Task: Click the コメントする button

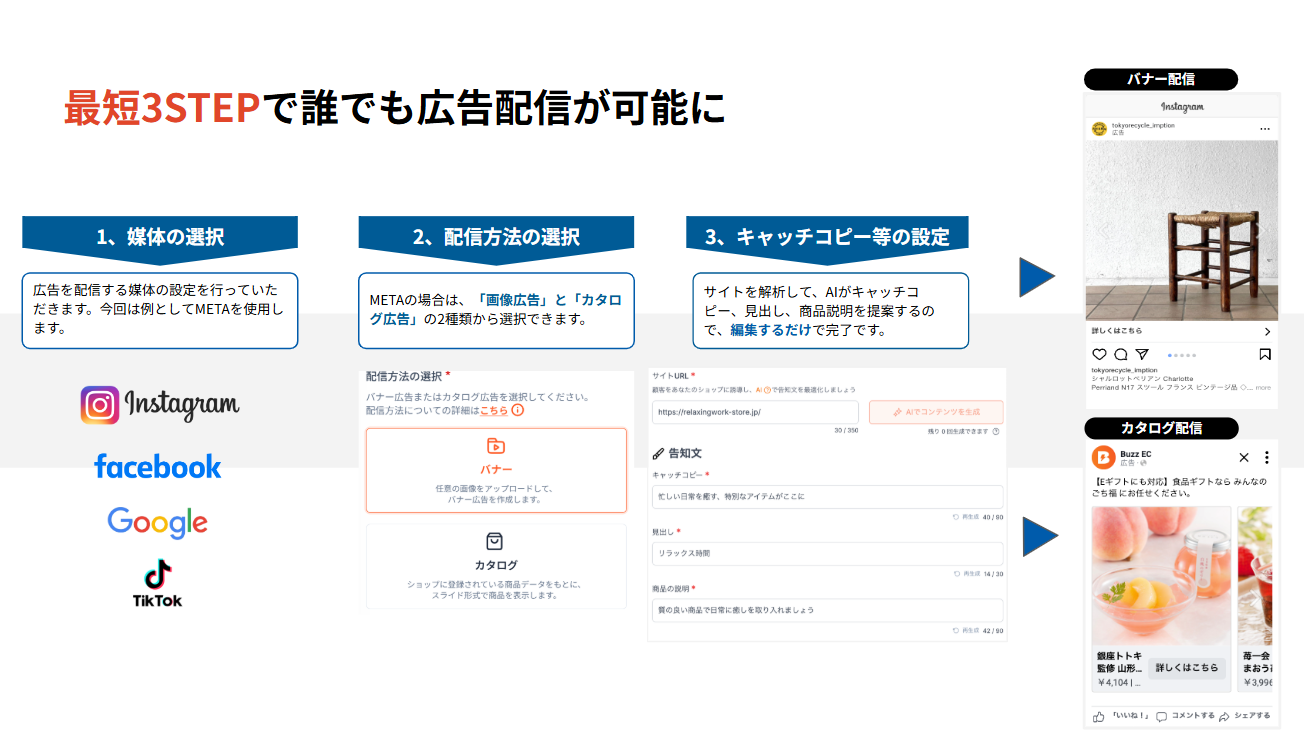Action: [1185, 716]
